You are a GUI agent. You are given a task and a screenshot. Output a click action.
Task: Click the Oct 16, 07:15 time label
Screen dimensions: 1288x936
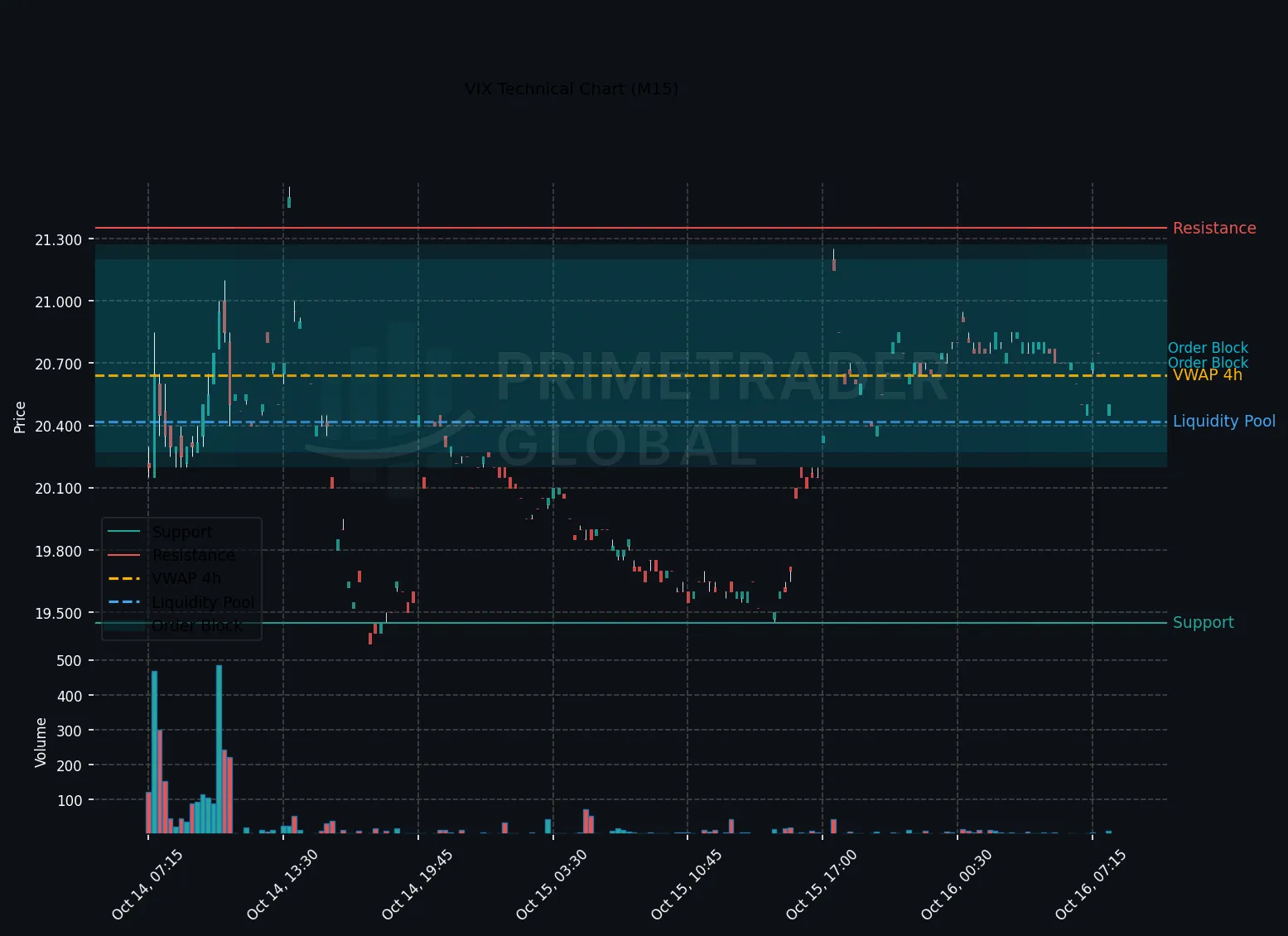point(1091,884)
